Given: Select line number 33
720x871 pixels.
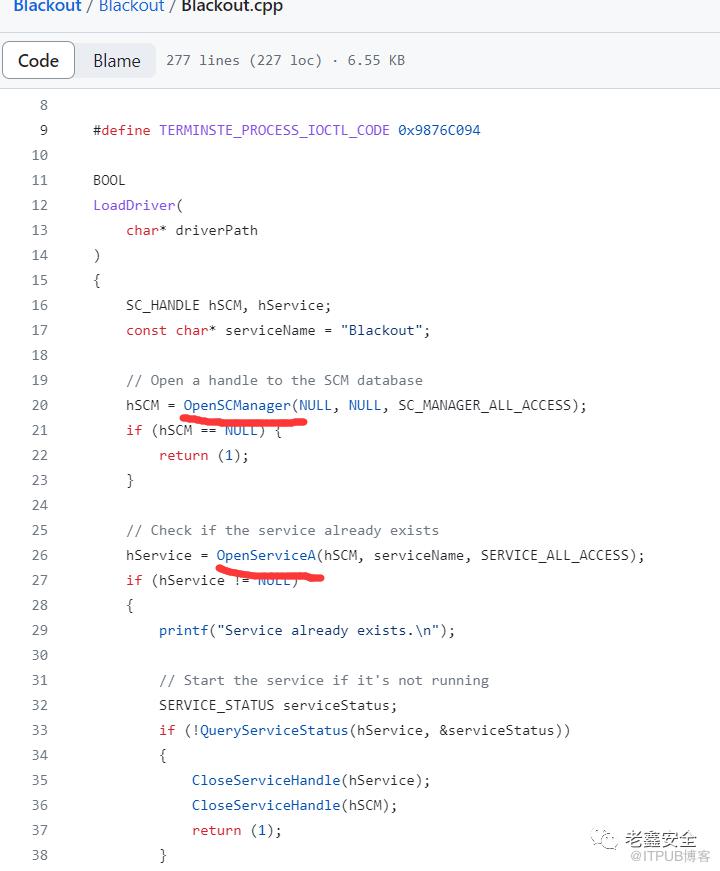Looking at the screenshot, I should tap(39, 730).
